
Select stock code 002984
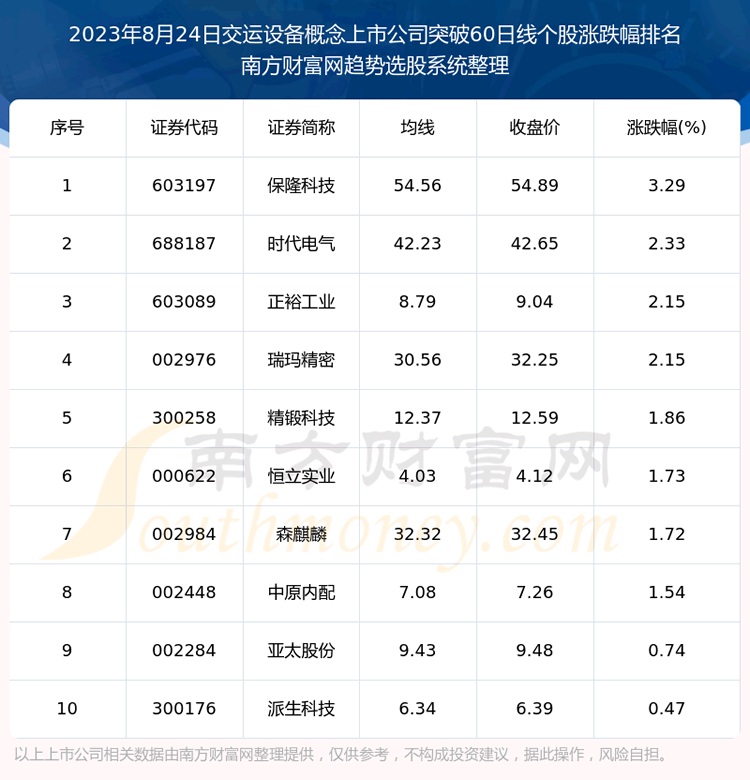(x=184, y=534)
